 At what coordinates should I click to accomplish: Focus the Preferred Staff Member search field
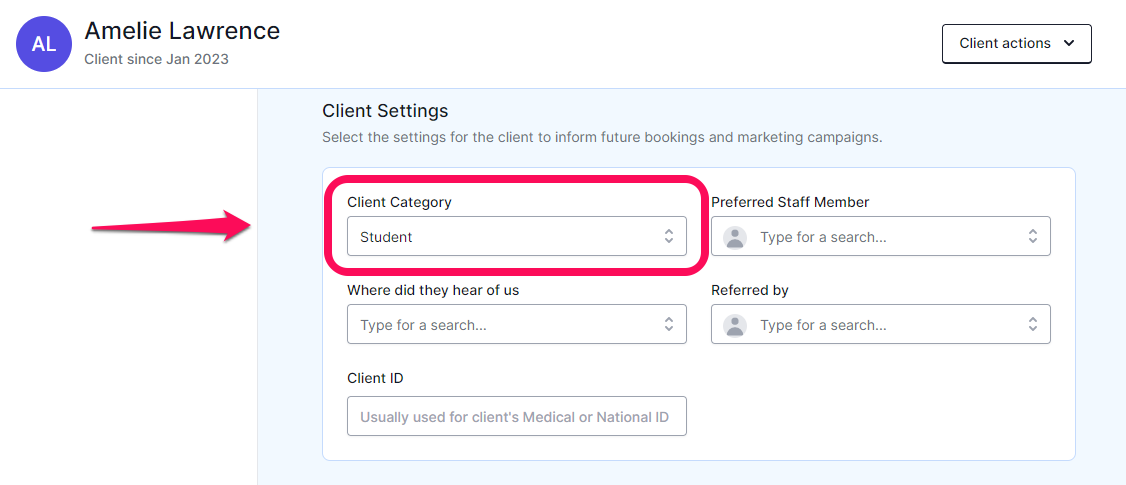point(880,236)
